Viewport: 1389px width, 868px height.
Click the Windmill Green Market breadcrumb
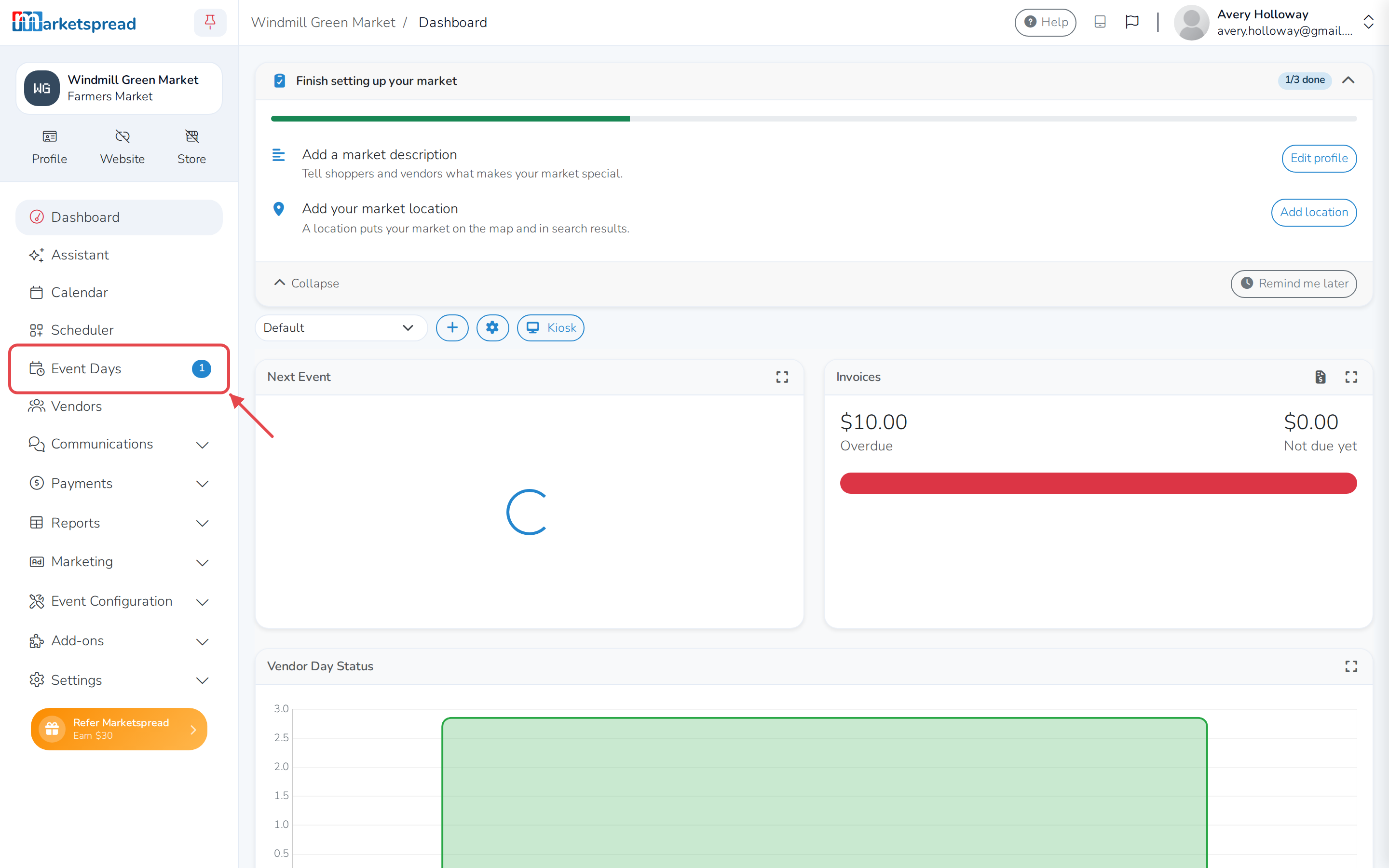tap(323, 22)
